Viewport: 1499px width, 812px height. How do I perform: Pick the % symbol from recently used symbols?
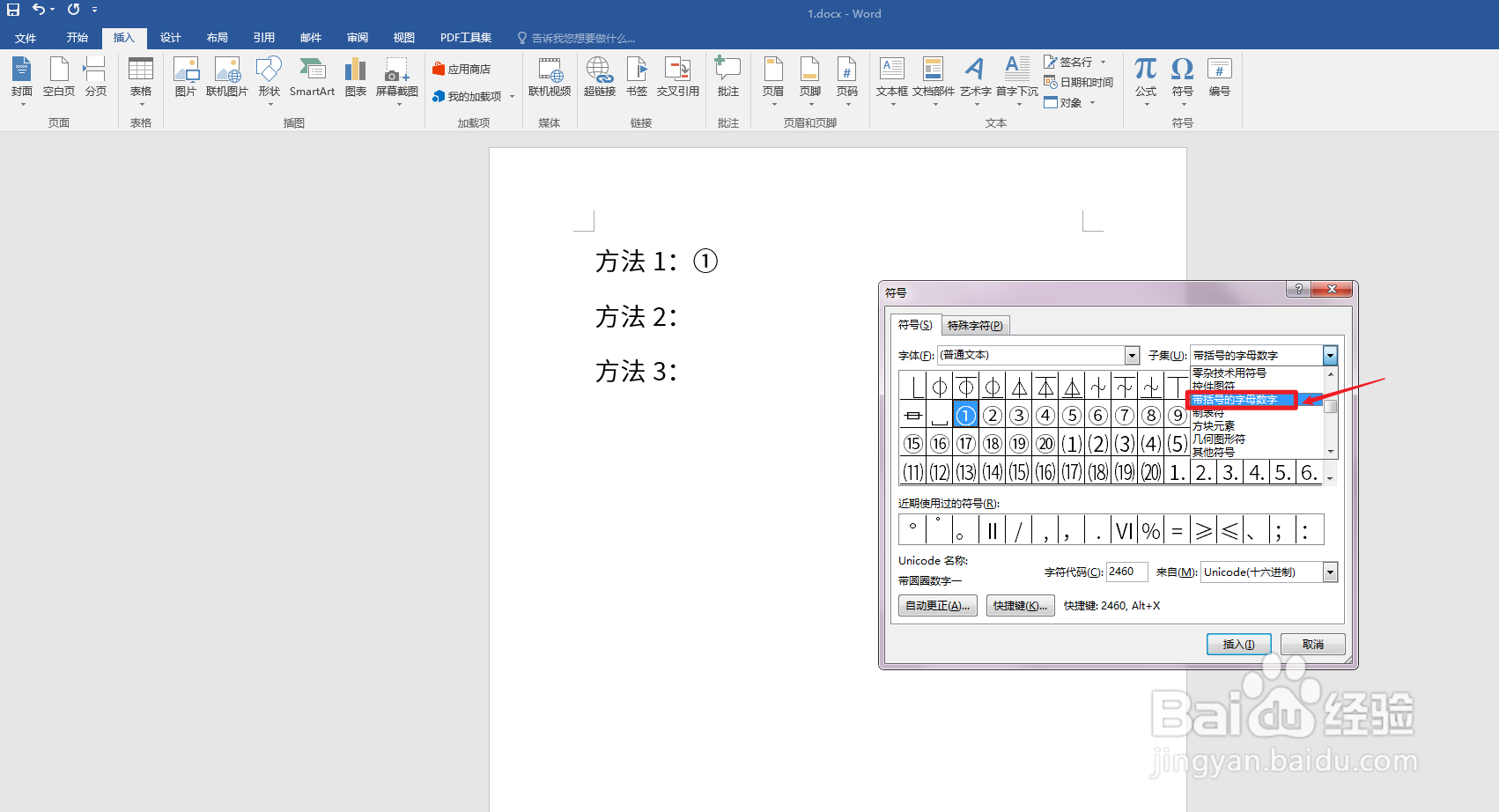(1151, 530)
